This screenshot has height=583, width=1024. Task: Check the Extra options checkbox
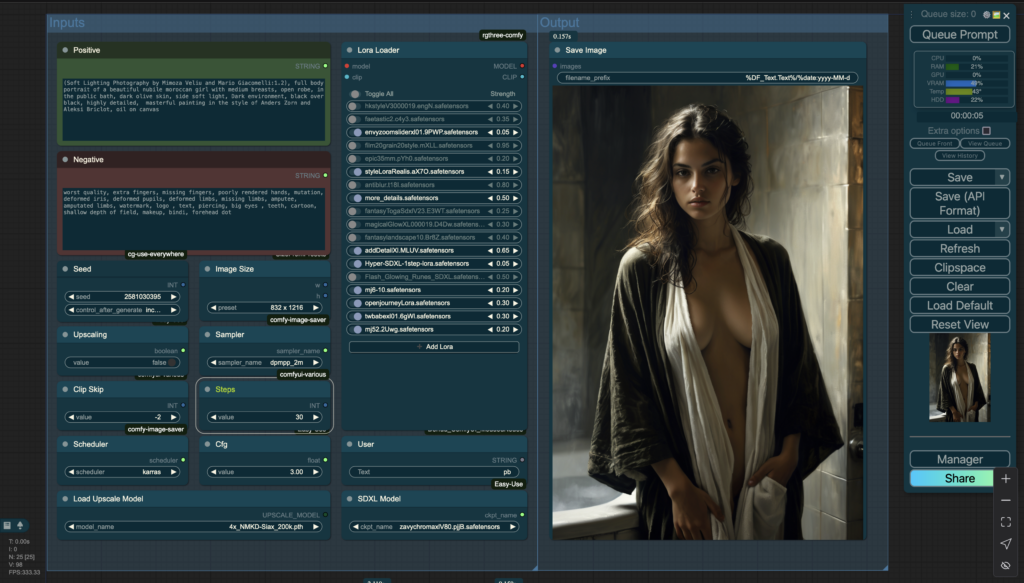pos(986,131)
